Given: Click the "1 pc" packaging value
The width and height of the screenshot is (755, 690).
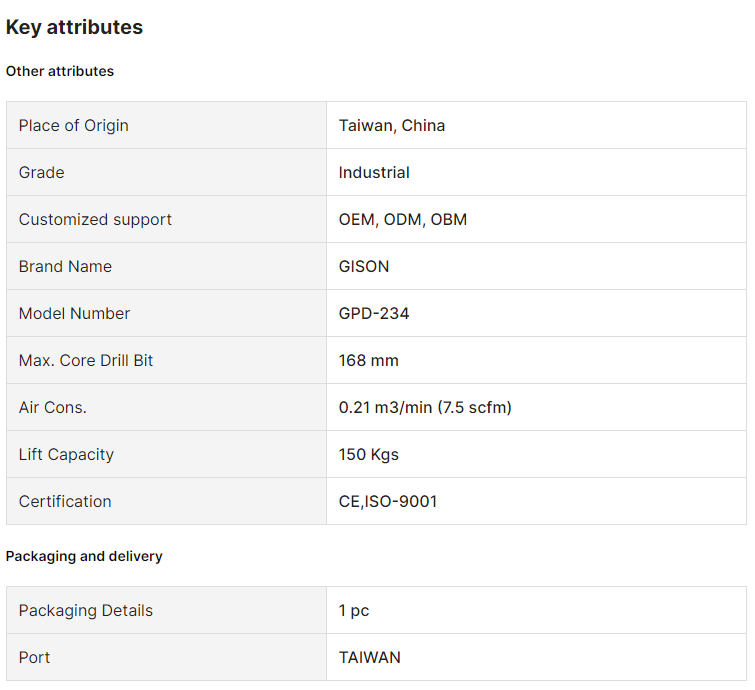Looking at the screenshot, I should coord(354,610).
